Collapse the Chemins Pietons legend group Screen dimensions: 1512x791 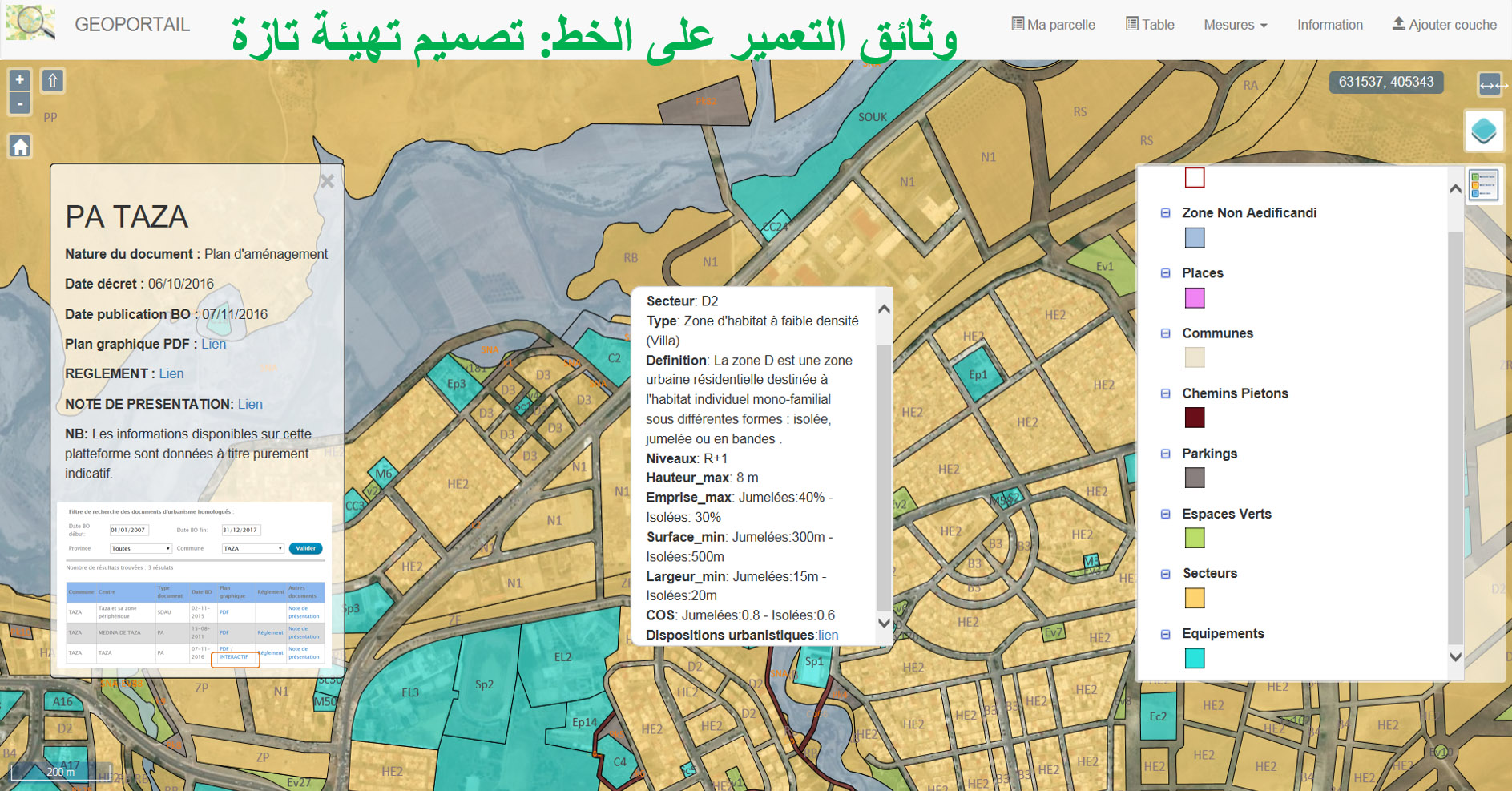tap(1166, 393)
